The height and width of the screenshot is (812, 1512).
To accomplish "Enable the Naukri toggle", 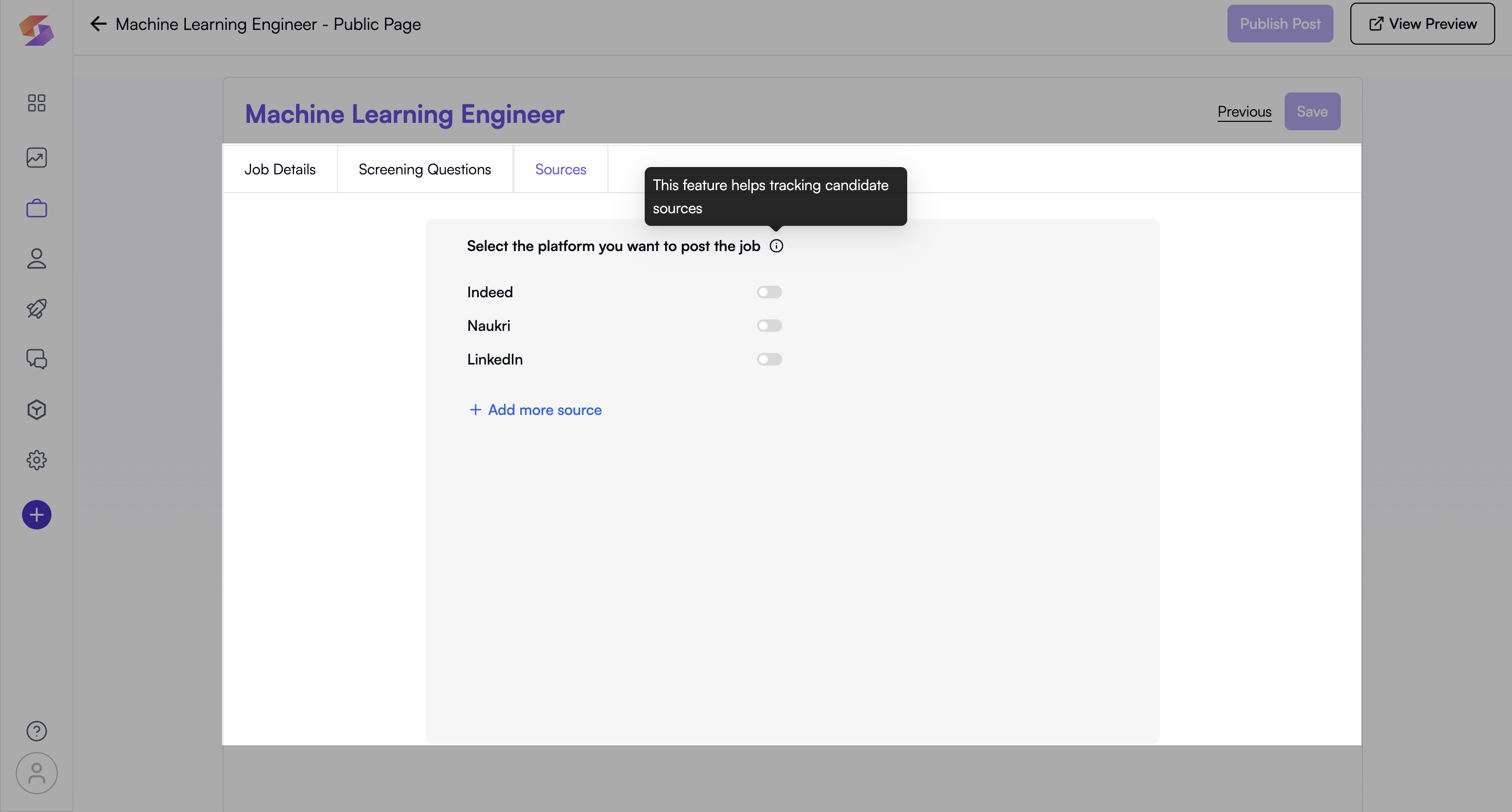I will tap(769, 326).
